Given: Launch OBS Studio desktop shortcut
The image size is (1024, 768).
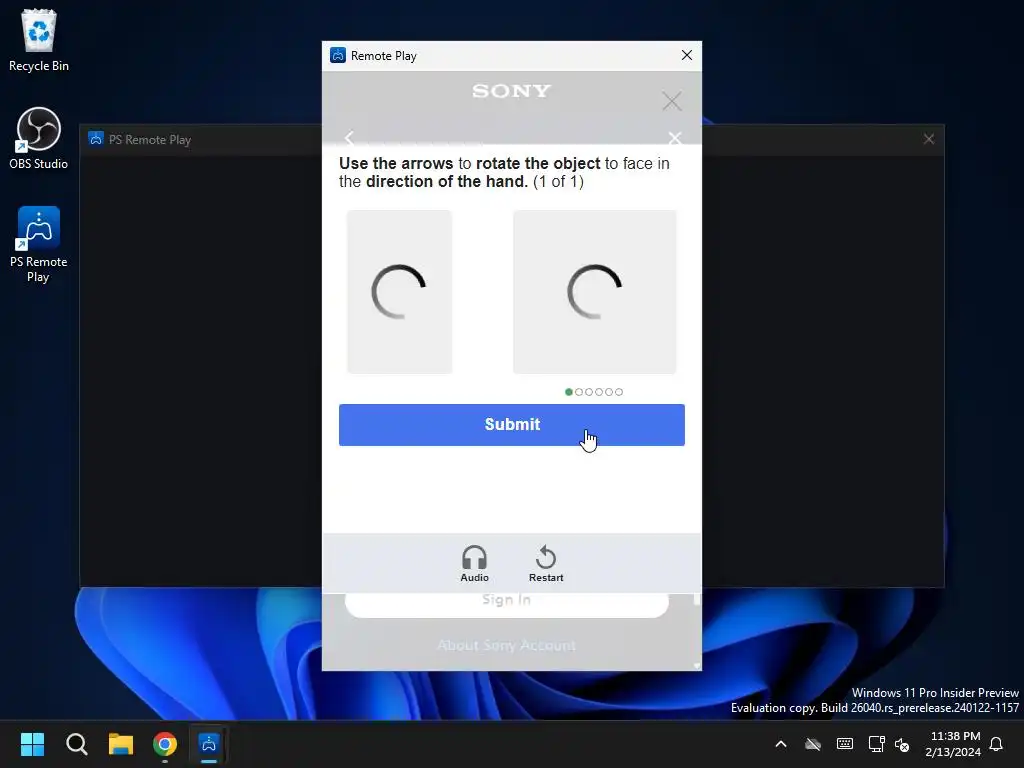Looking at the screenshot, I should [39, 138].
